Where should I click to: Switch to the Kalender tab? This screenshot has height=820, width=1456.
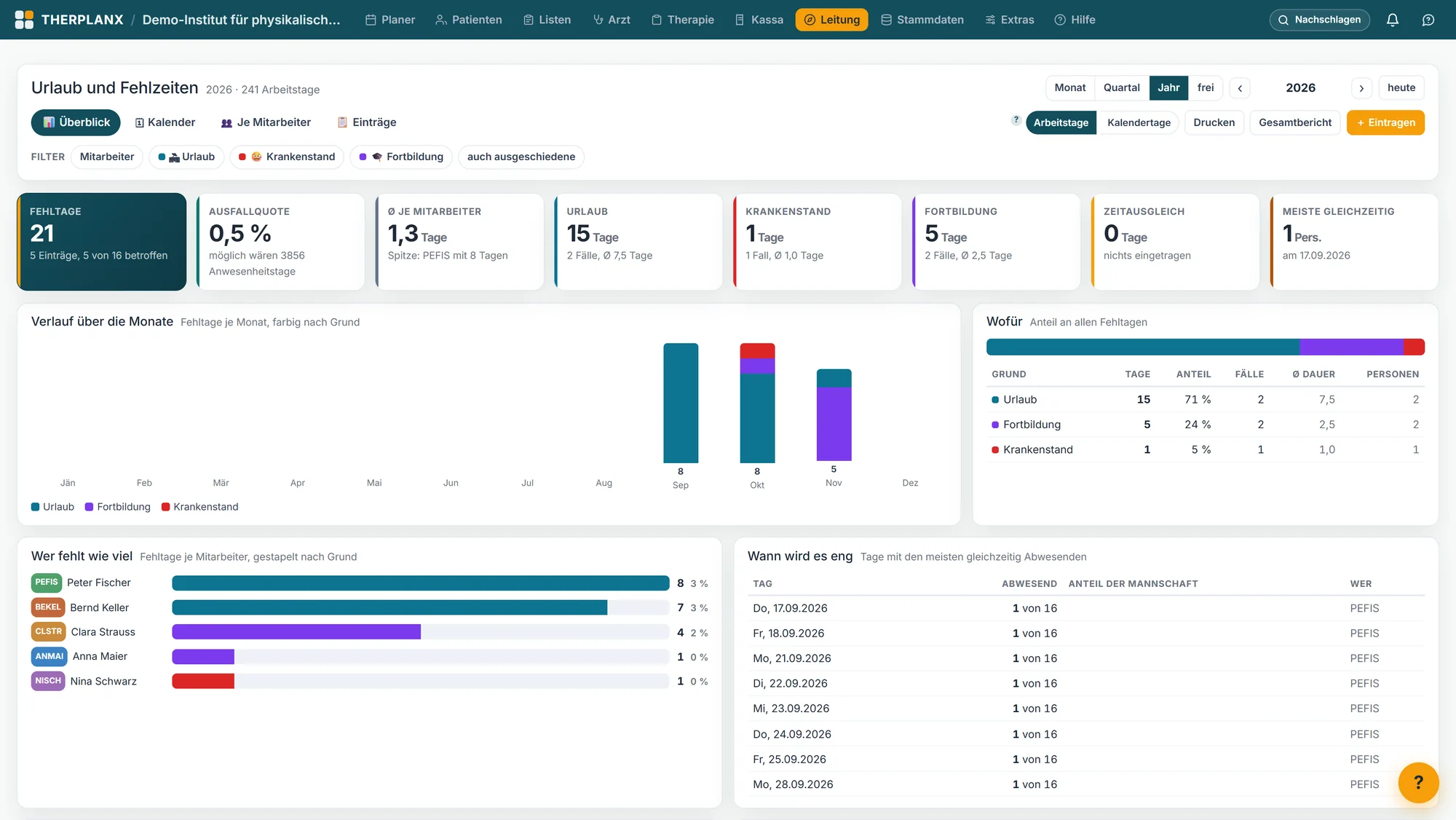pyautogui.click(x=165, y=122)
